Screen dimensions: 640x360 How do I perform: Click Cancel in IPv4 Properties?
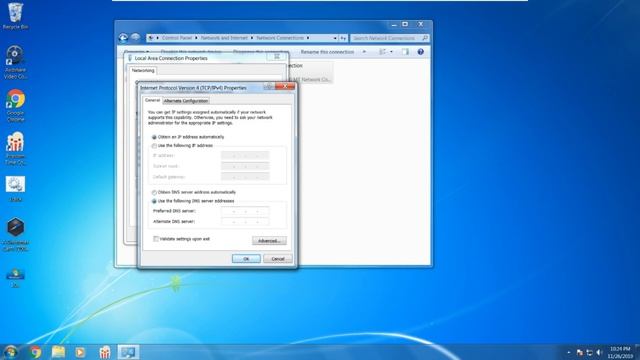[278, 259]
